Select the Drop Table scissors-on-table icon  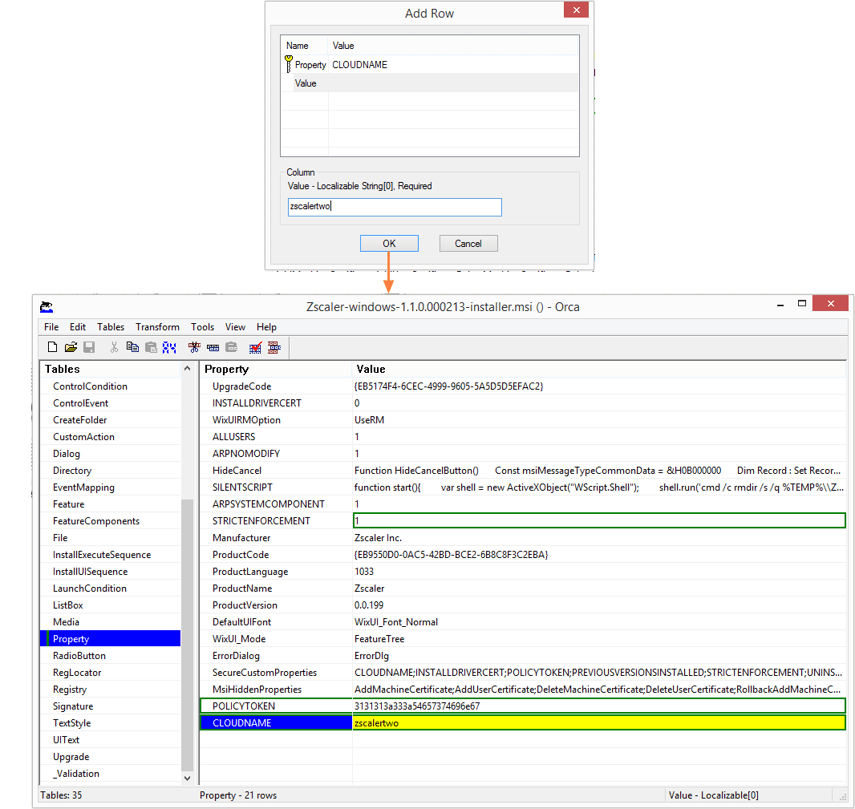click(x=195, y=347)
